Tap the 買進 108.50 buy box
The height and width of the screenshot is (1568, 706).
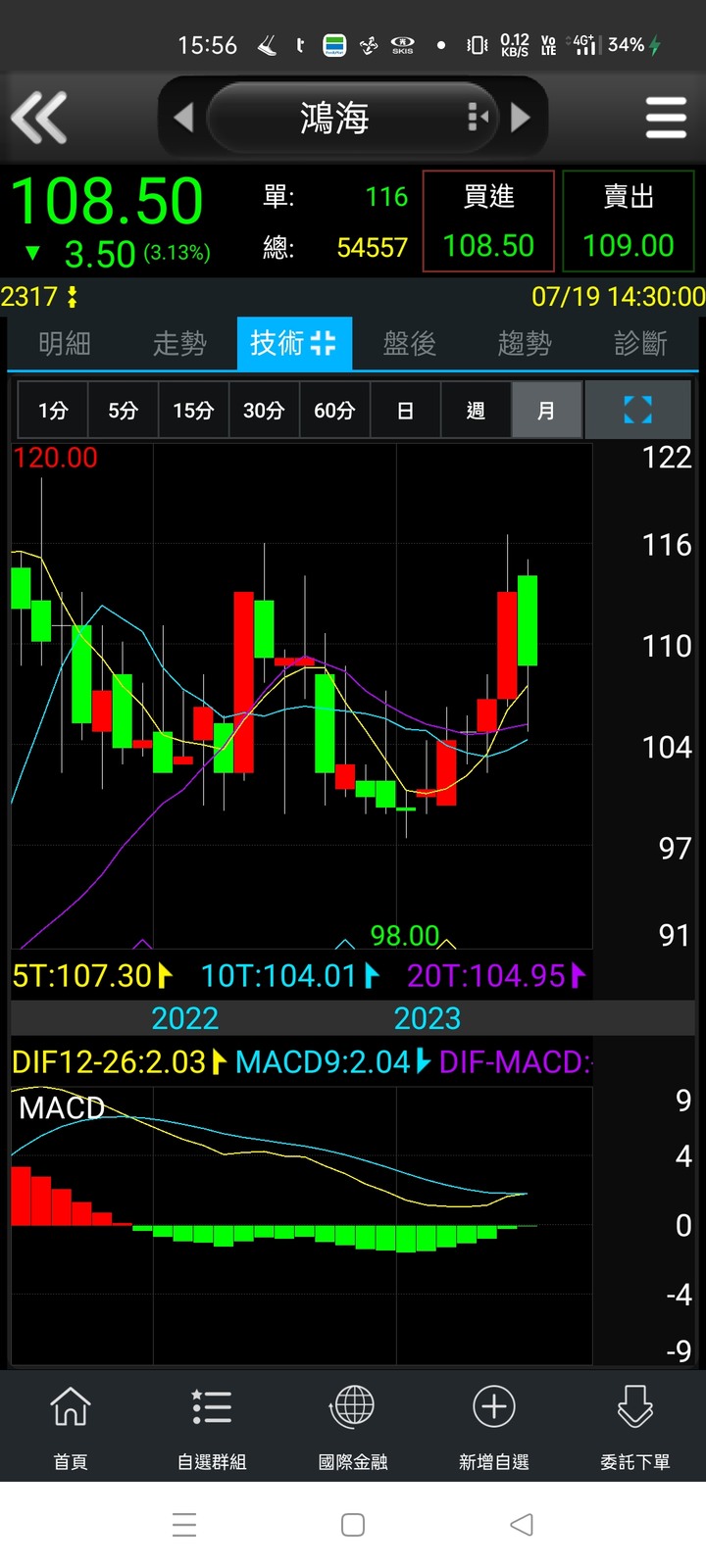click(488, 220)
